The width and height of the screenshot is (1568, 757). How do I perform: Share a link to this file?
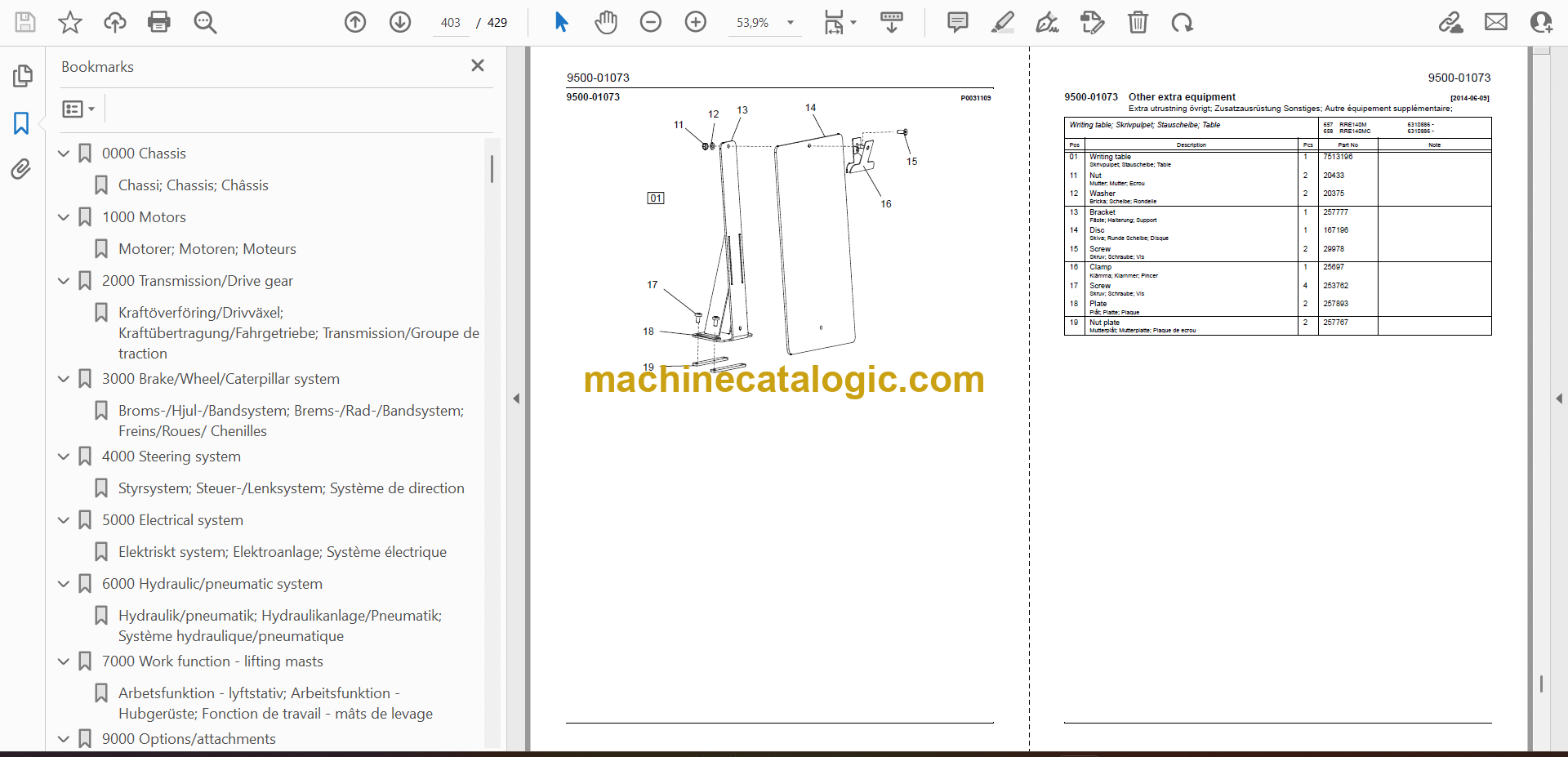[x=1451, y=22]
